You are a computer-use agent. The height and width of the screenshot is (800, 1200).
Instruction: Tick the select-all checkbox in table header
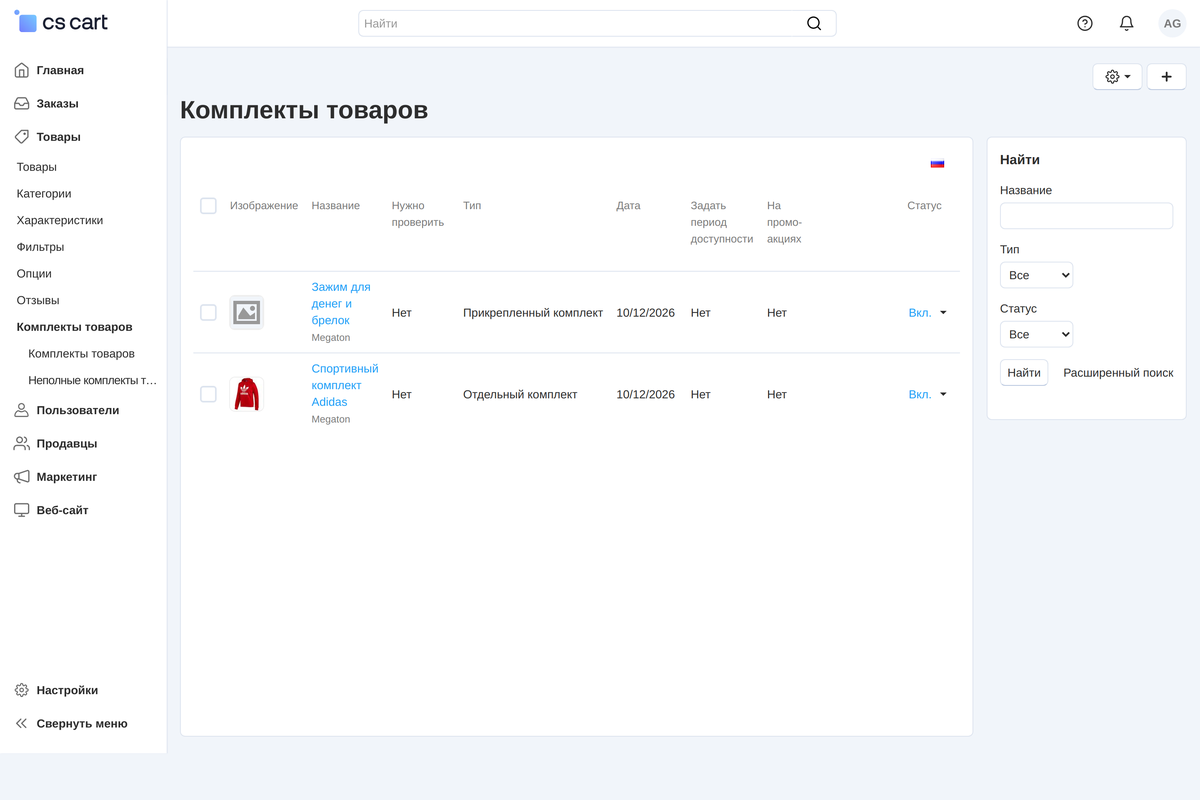208,206
